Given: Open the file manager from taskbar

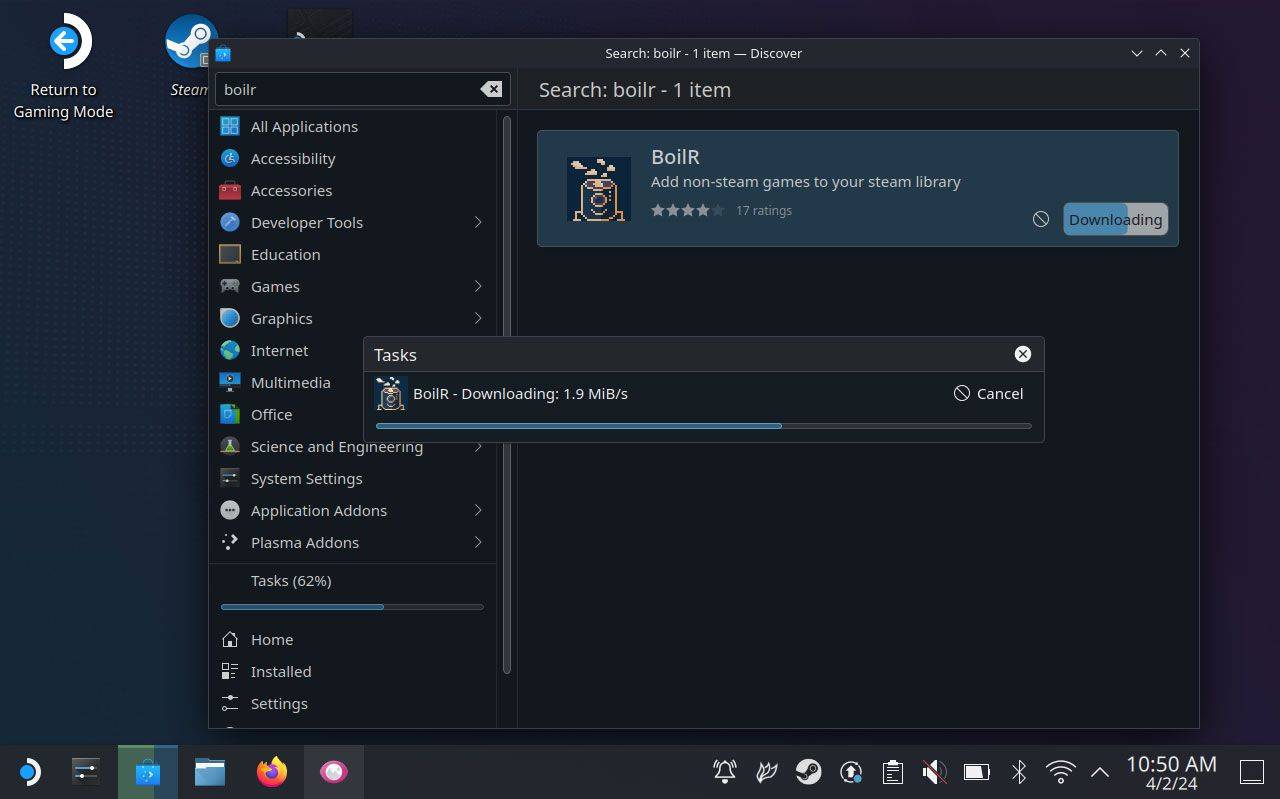Looking at the screenshot, I should (x=209, y=771).
